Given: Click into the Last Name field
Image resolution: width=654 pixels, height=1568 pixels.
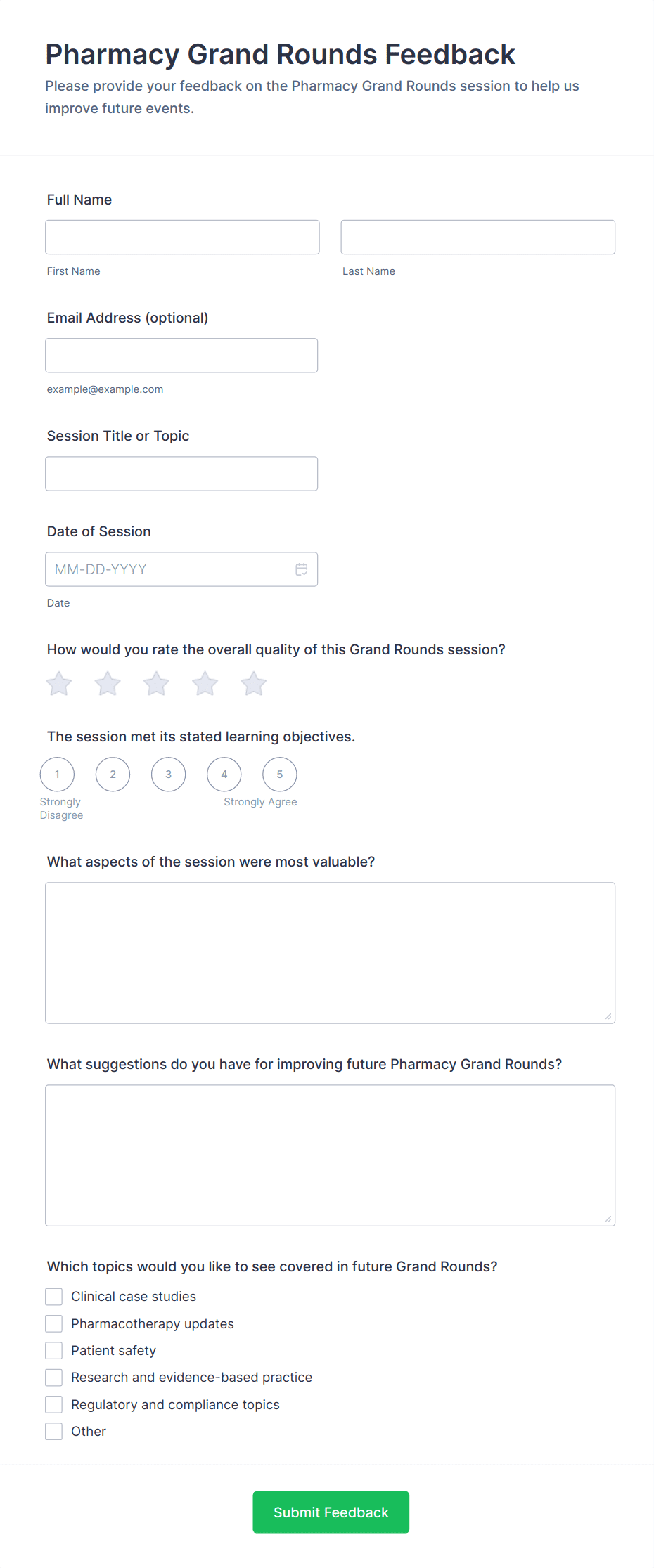Looking at the screenshot, I should 478,237.
